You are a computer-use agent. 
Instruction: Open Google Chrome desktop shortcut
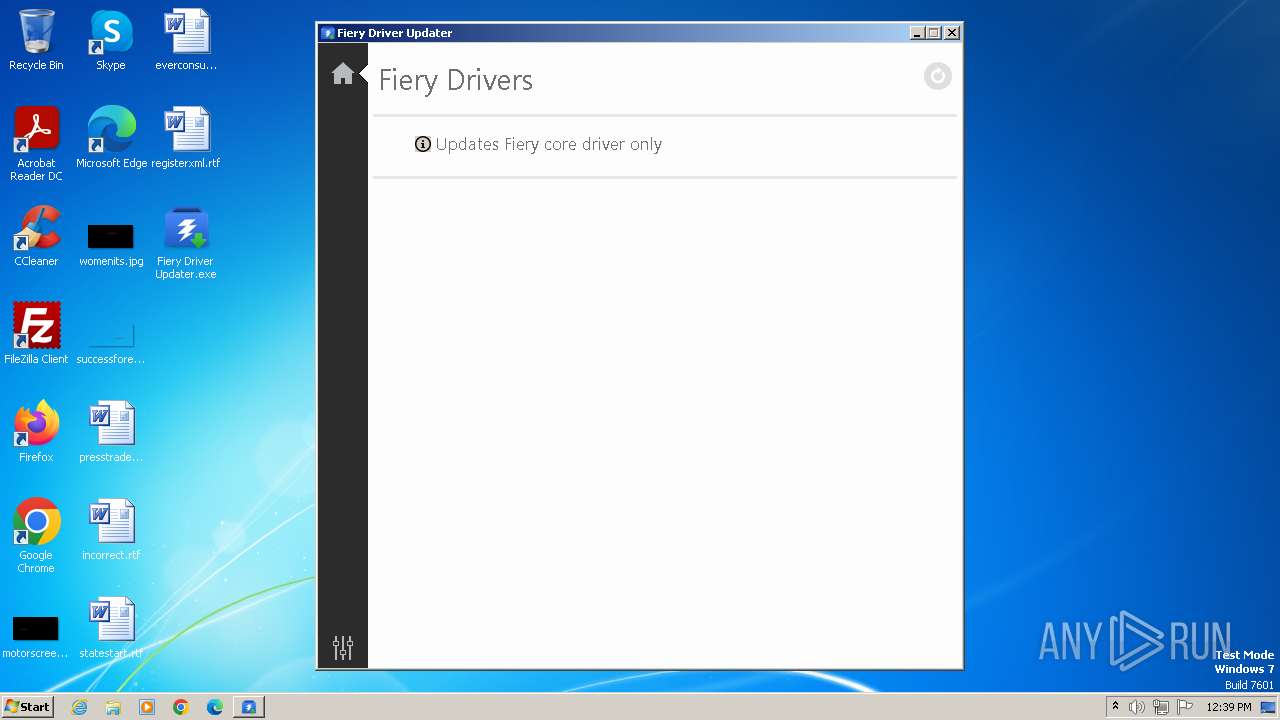pos(36,536)
